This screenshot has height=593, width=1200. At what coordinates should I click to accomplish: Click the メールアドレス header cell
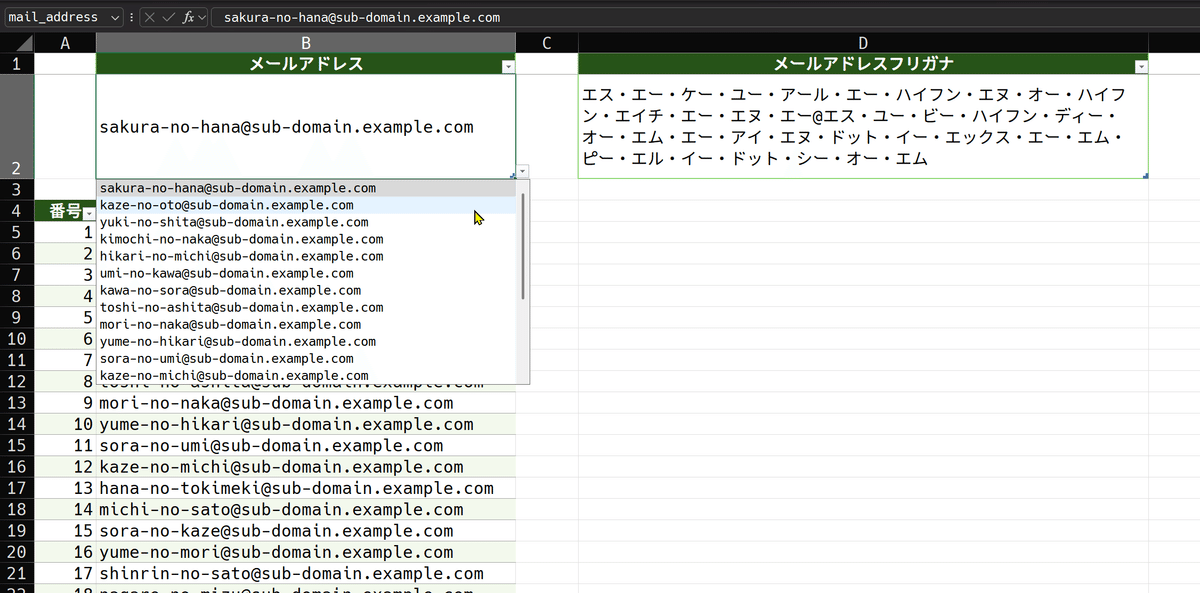pyautogui.click(x=306, y=64)
